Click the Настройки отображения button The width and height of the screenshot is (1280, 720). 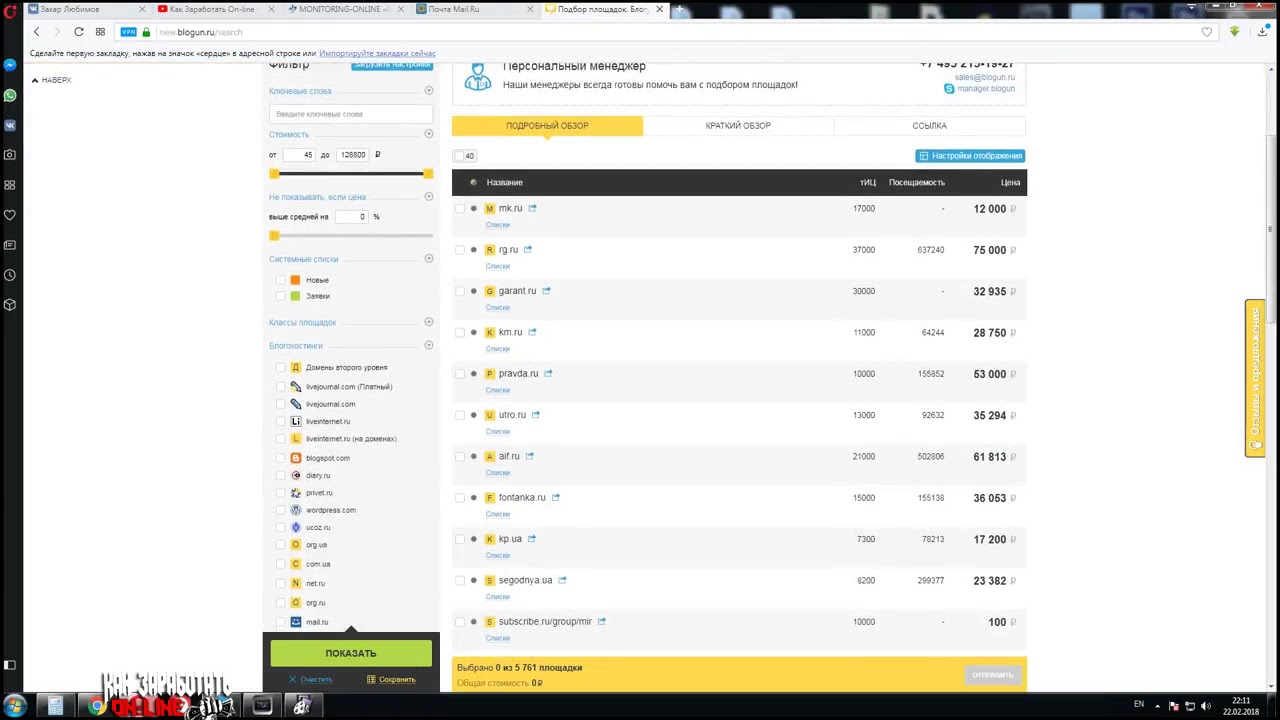(970, 156)
